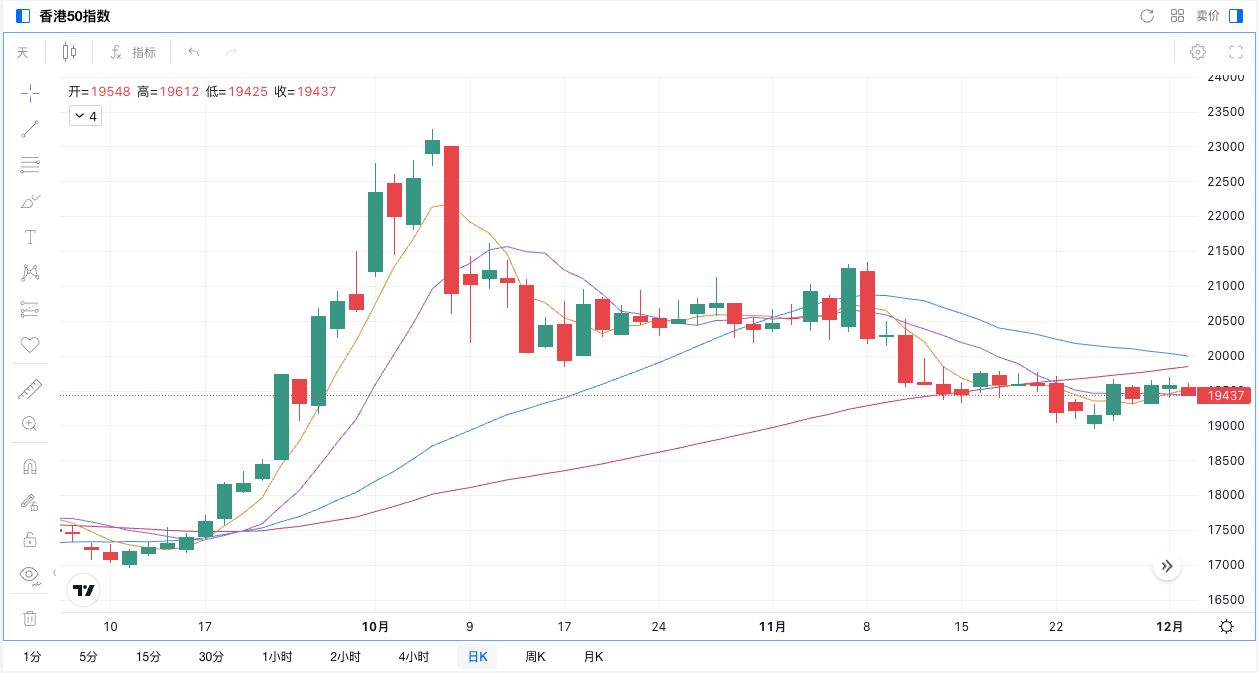Toggle the right side panel icon
Viewport: 1259px width, 673px height.
pos(1236,16)
